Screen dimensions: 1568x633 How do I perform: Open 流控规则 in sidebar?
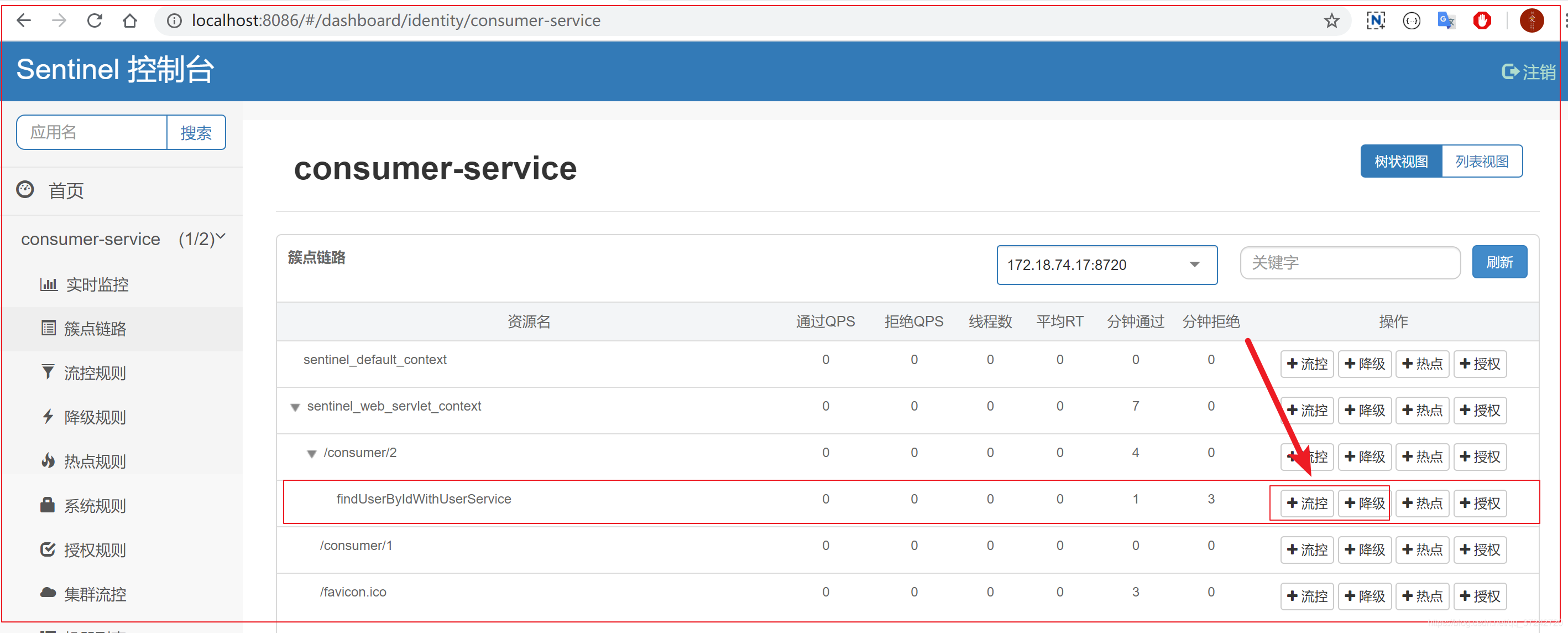pos(95,373)
